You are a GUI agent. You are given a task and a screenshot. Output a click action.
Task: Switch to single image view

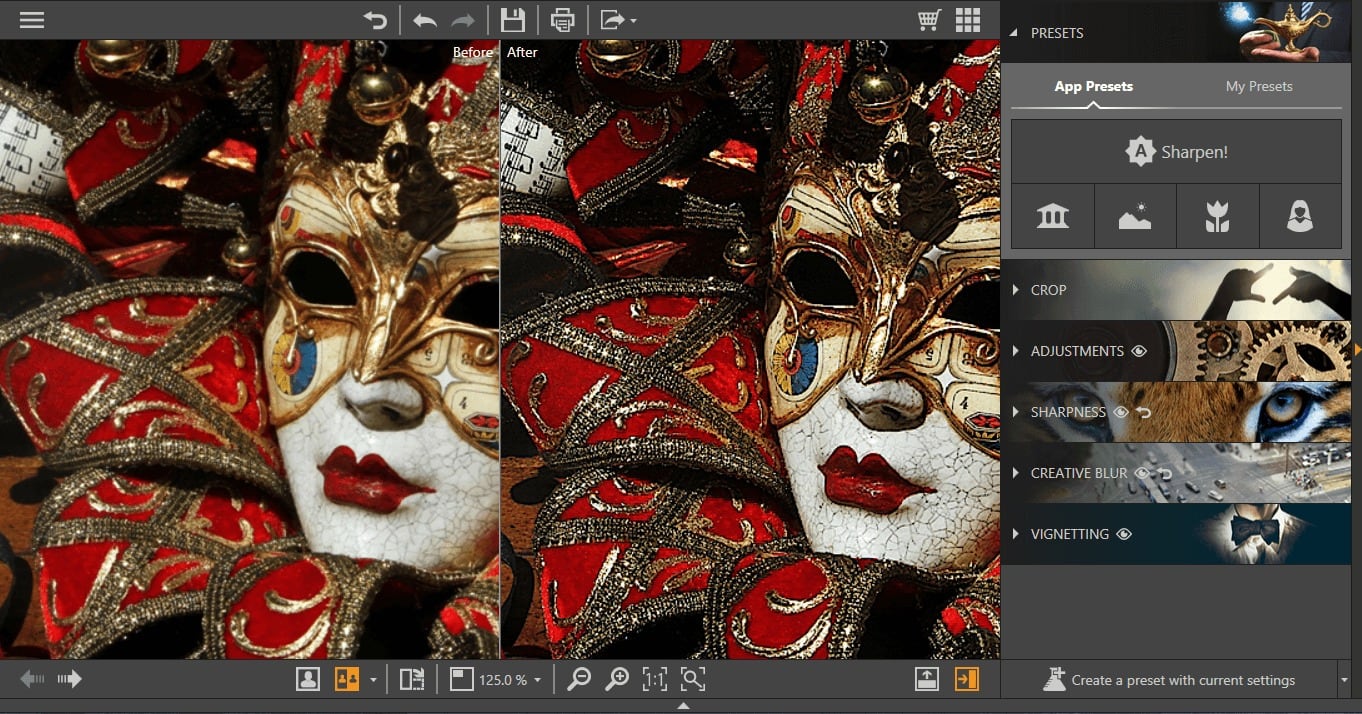pos(308,679)
